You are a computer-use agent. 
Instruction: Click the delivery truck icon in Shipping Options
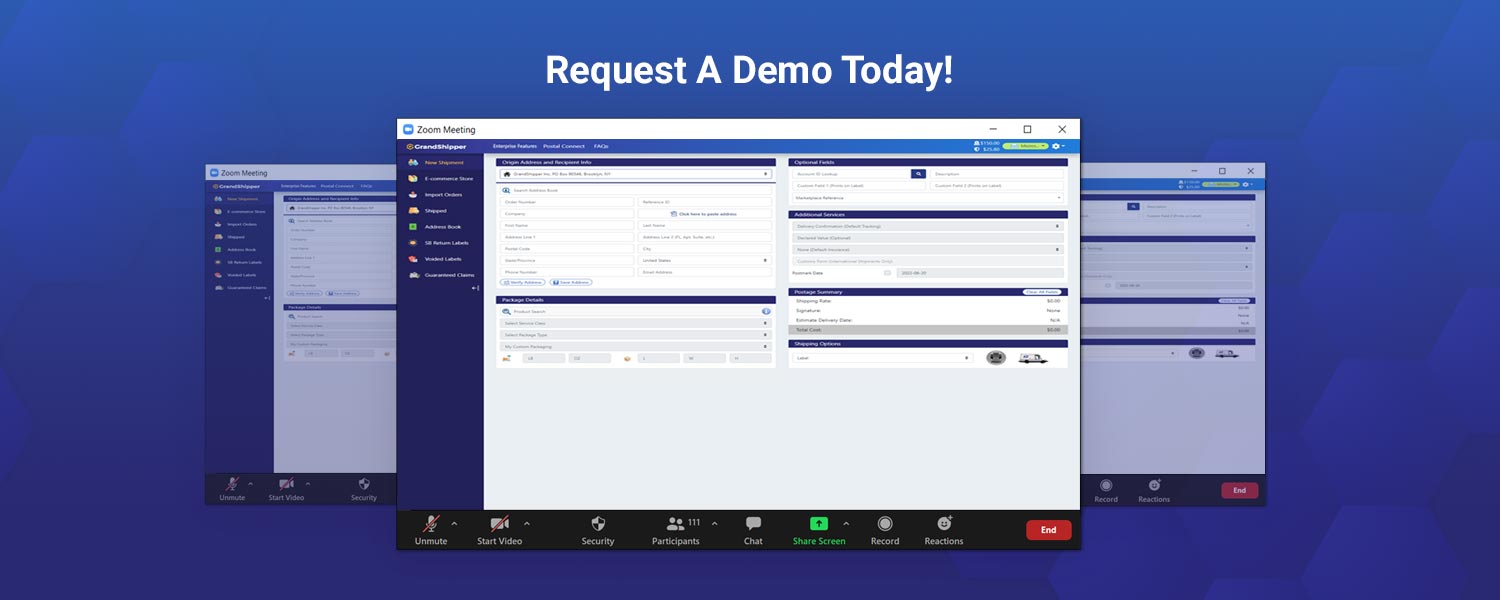1033,357
